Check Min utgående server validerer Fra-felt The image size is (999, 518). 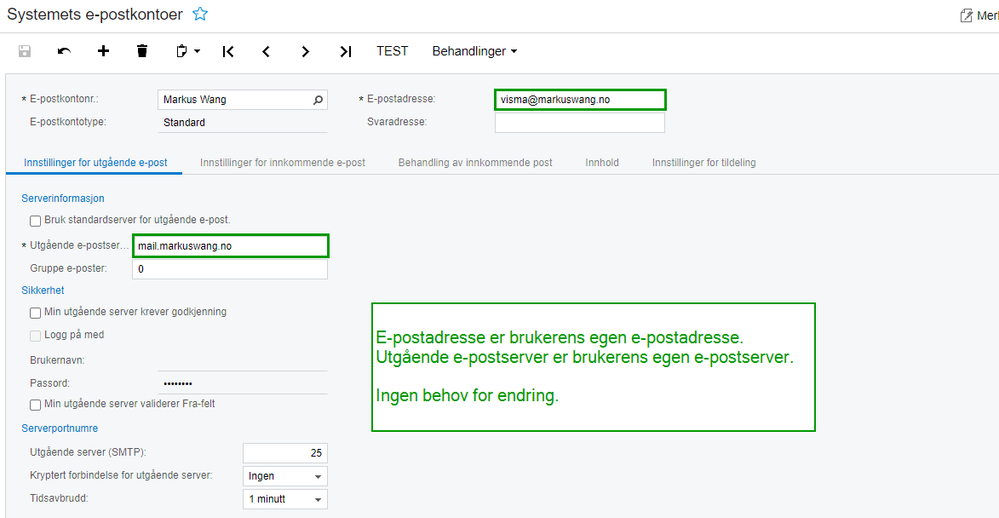36,405
